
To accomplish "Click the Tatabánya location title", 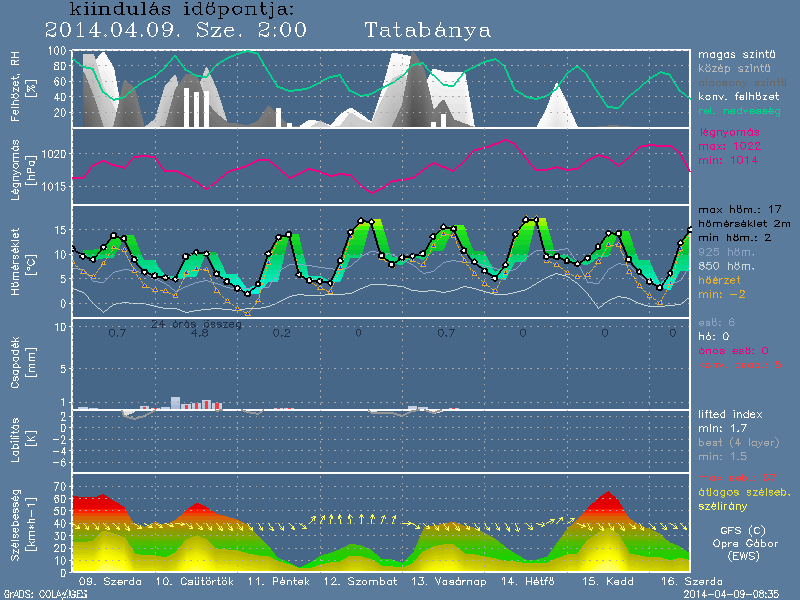I will [428, 30].
